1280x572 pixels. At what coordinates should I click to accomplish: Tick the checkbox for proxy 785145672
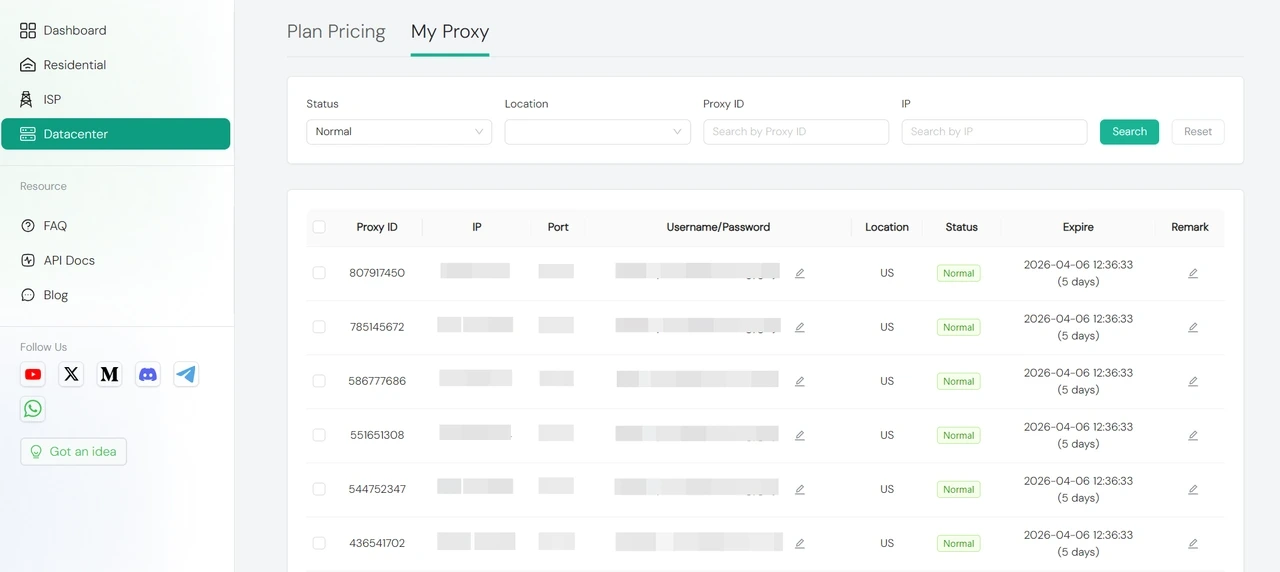[x=319, y=327]
